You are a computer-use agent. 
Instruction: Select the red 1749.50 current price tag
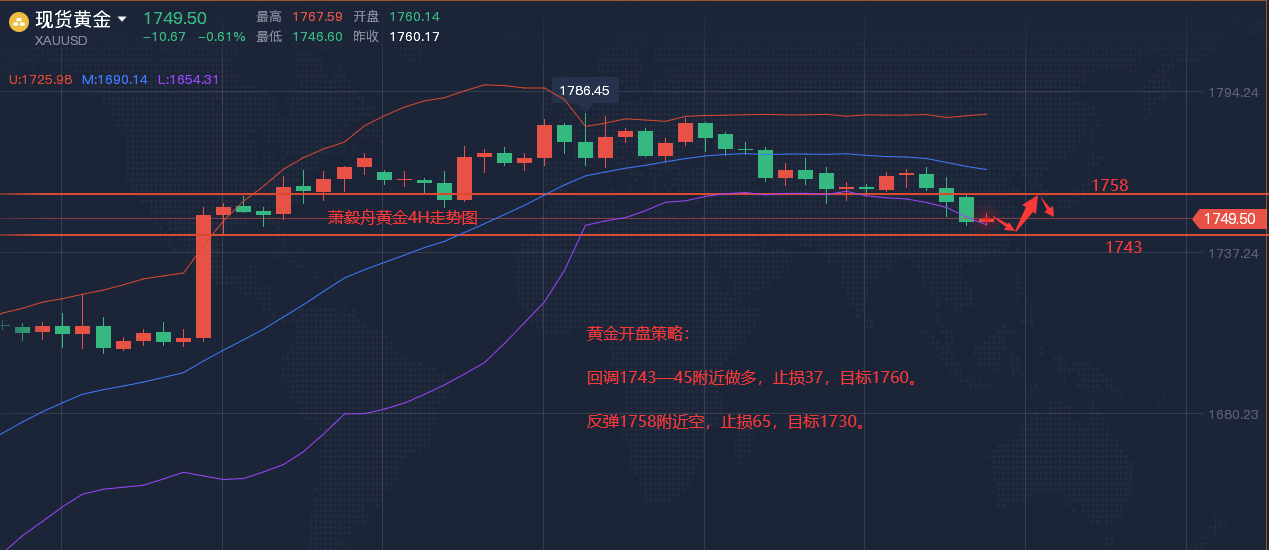point(1232,218)
